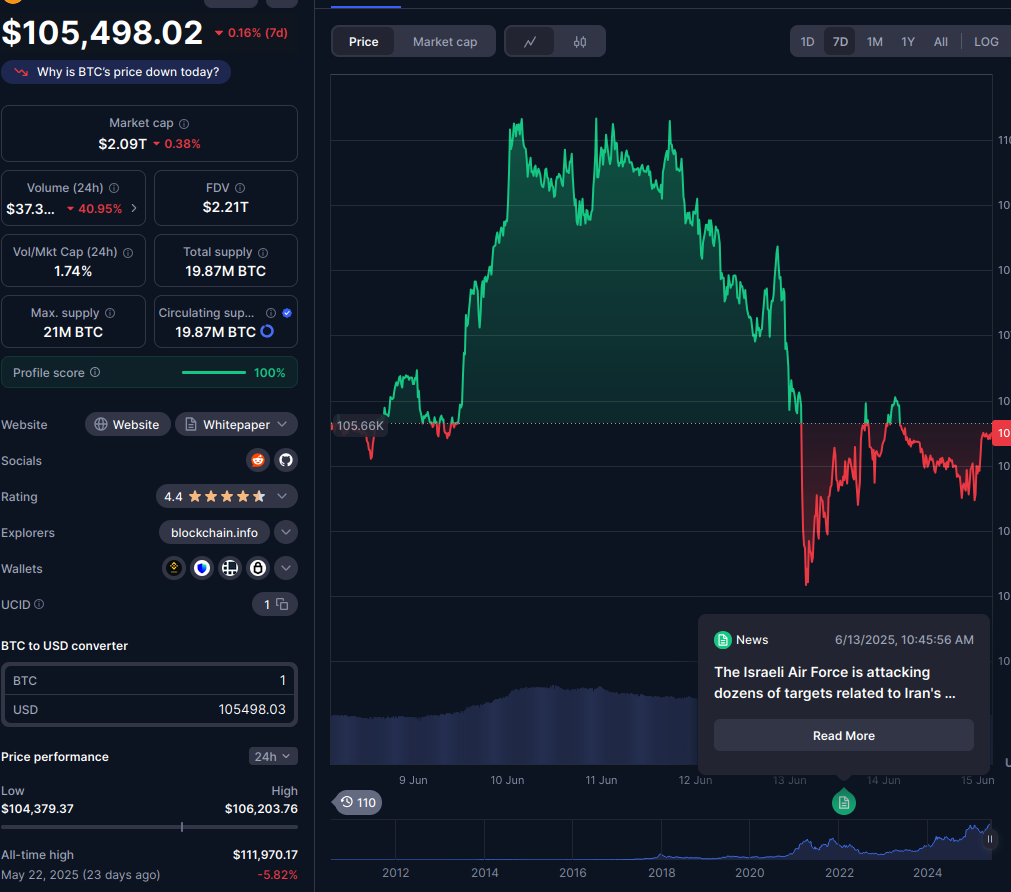Viewport: 1011px width, 892px height.
Task: Click the All-time high value $111,970.17
Action: (x=265, y=855)
